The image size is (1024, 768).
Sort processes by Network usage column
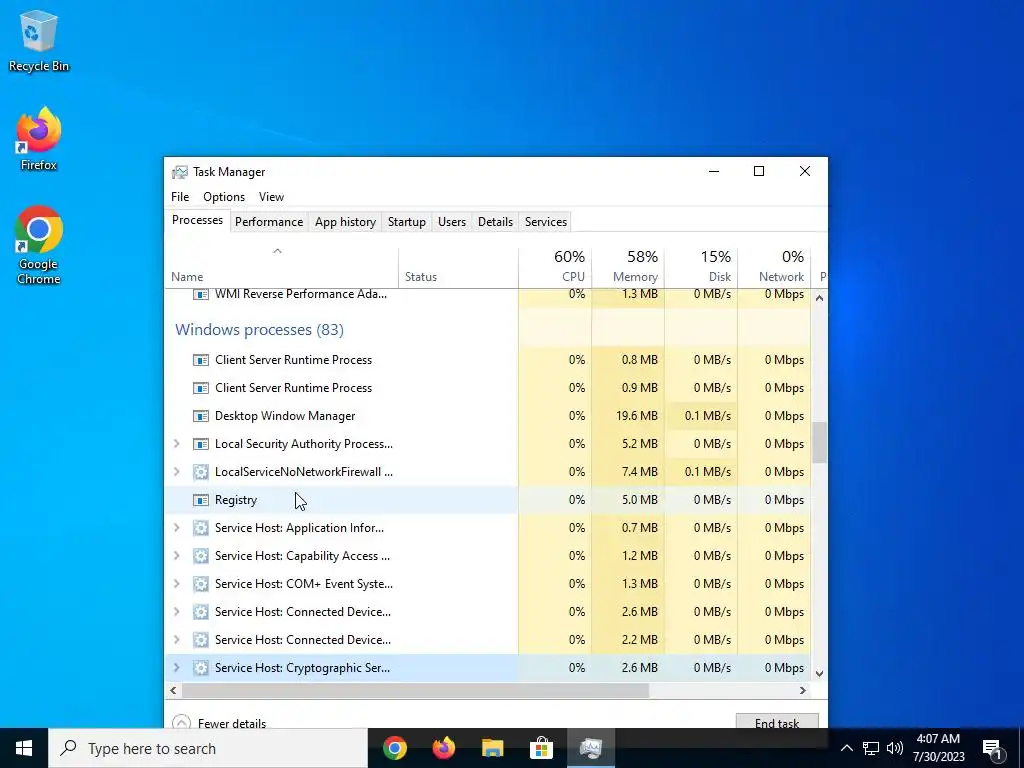tap(775, 267)
